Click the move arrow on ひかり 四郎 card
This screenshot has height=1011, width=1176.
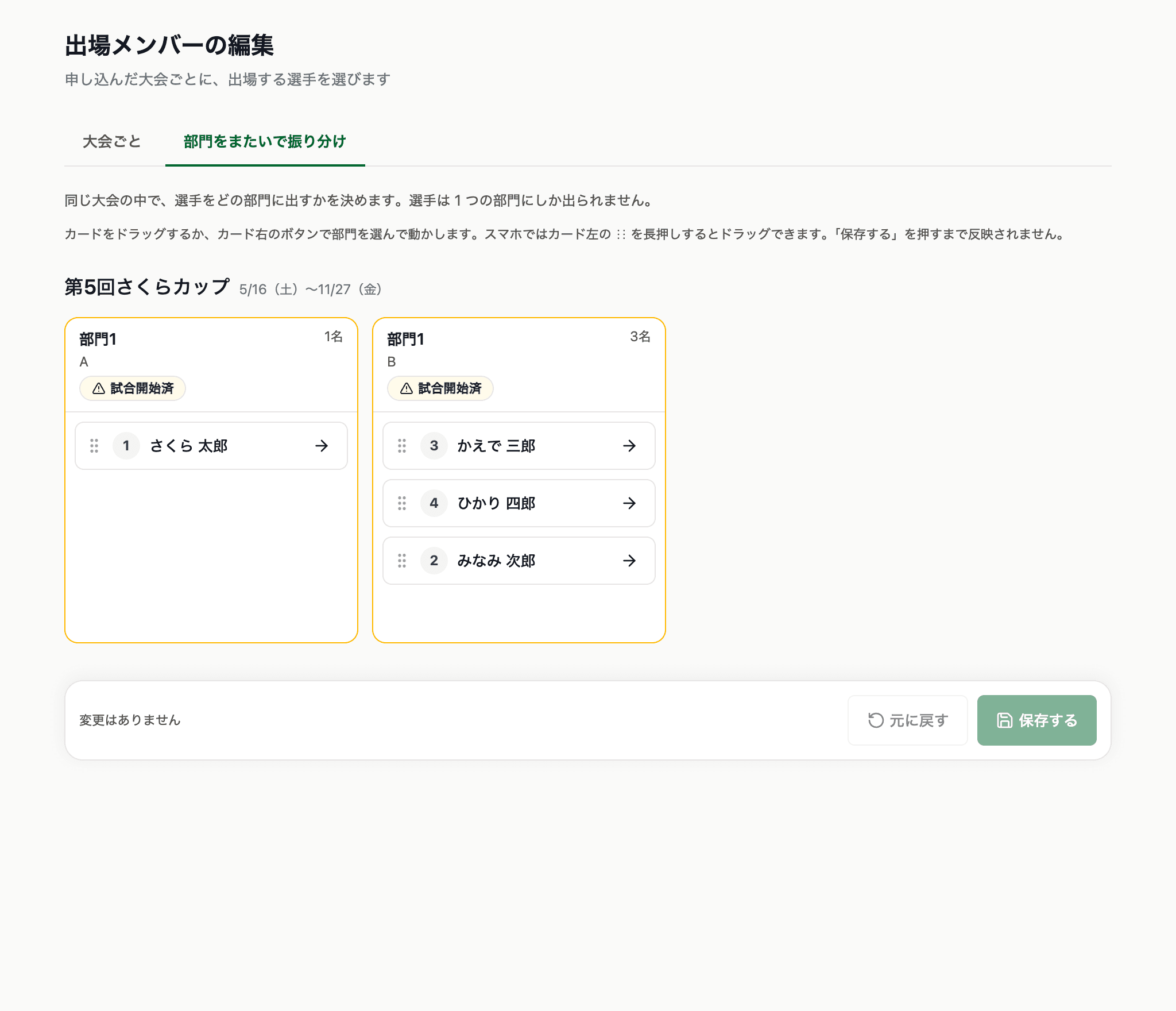pyautogui.click(x=629, y=503)
